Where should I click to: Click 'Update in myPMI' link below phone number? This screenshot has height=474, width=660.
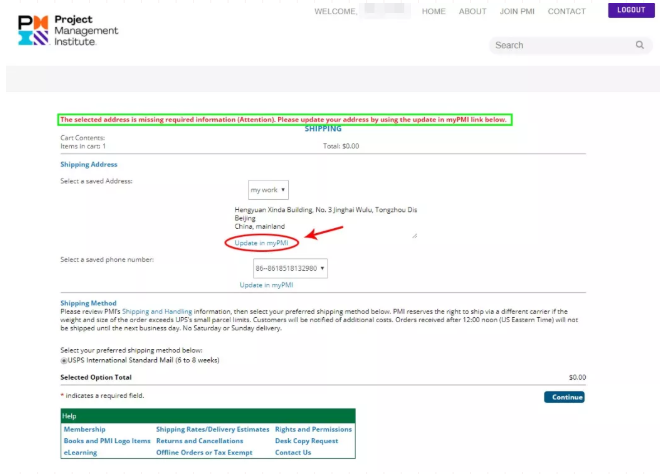pos(266,285)
